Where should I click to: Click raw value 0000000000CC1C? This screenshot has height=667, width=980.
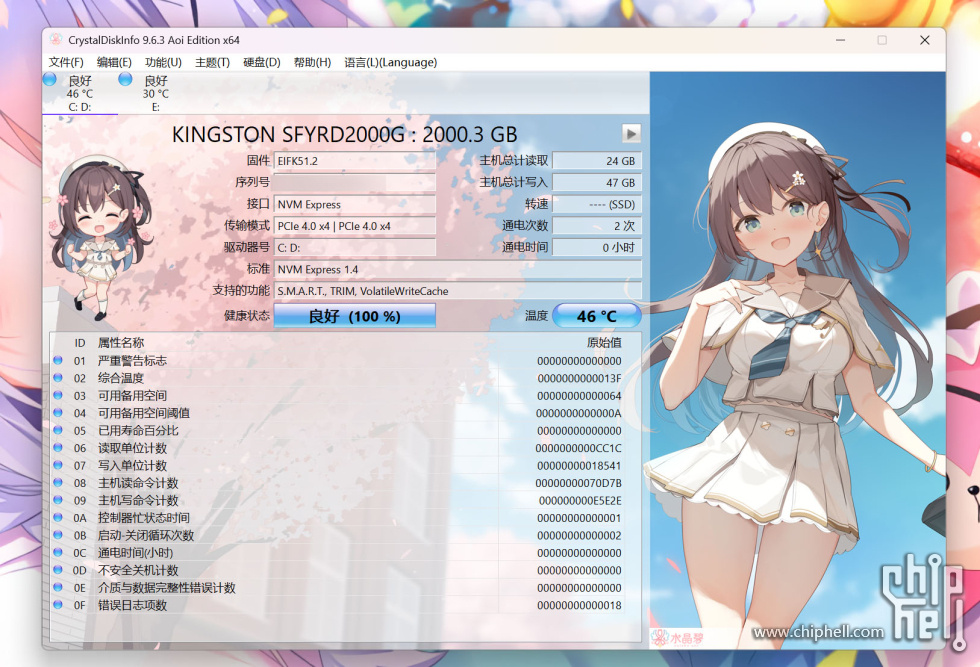pos(578,448)
